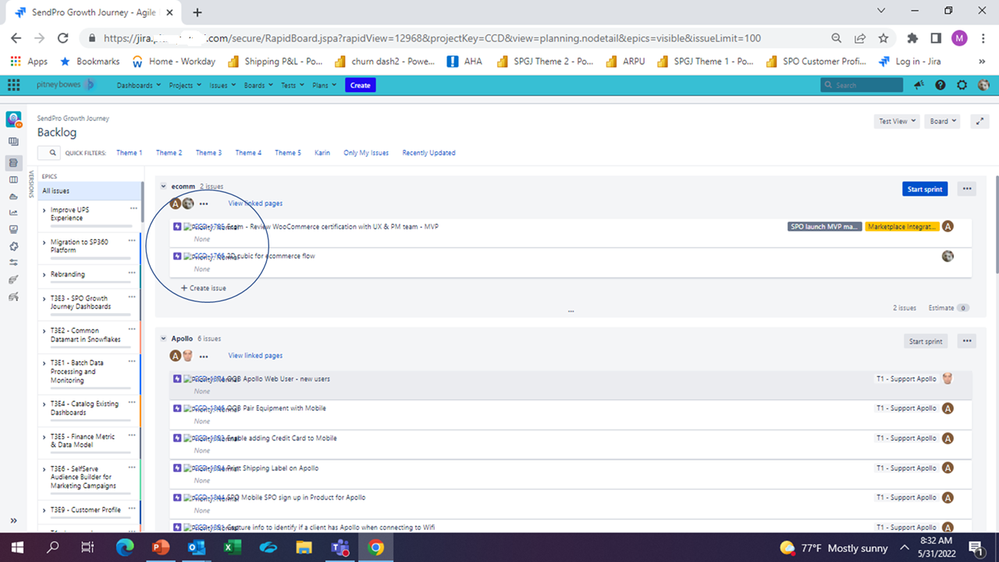The height and width of the screenshot is (562, 999).
Task: Open the monitor screen icon in sidebar
Action: [x=13, y=229]
